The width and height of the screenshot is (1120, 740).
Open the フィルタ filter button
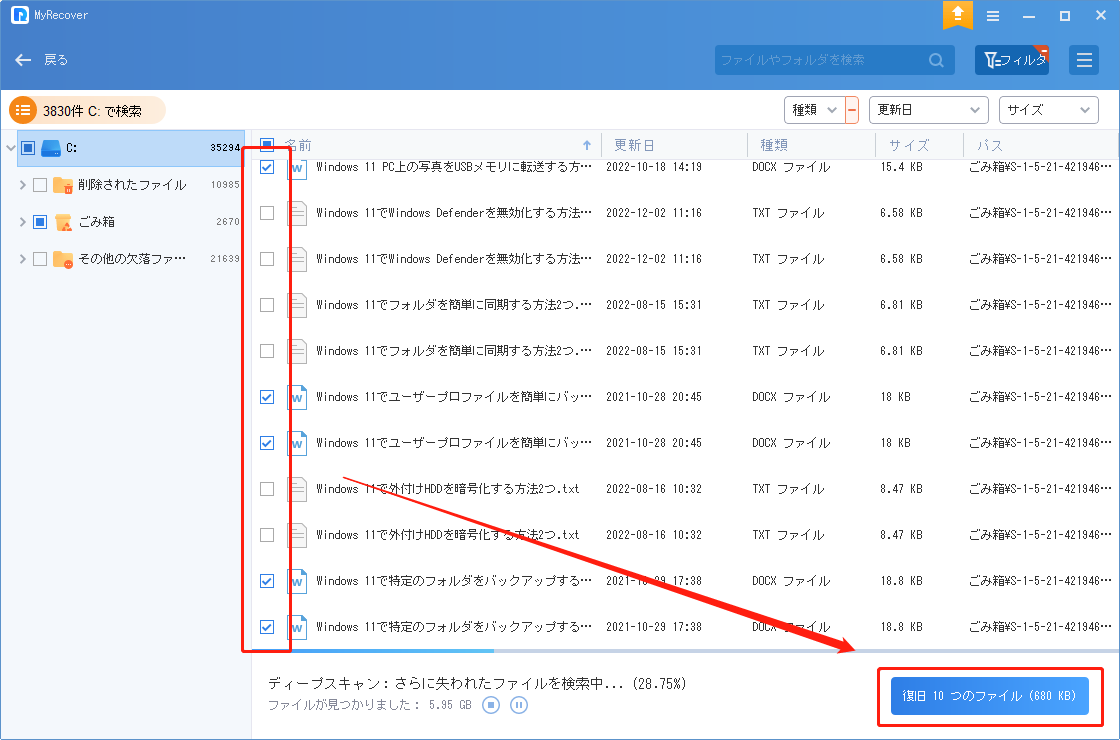click(1012, 60)
